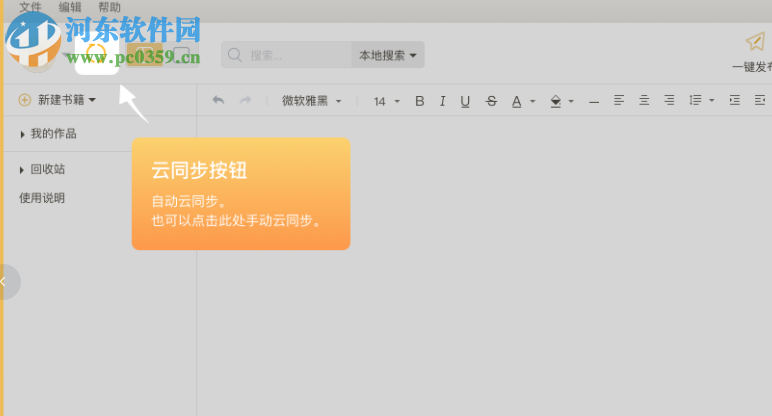This screenshot has height=416, width=772.
Task: Align text to the left
Action: [619, 100]
